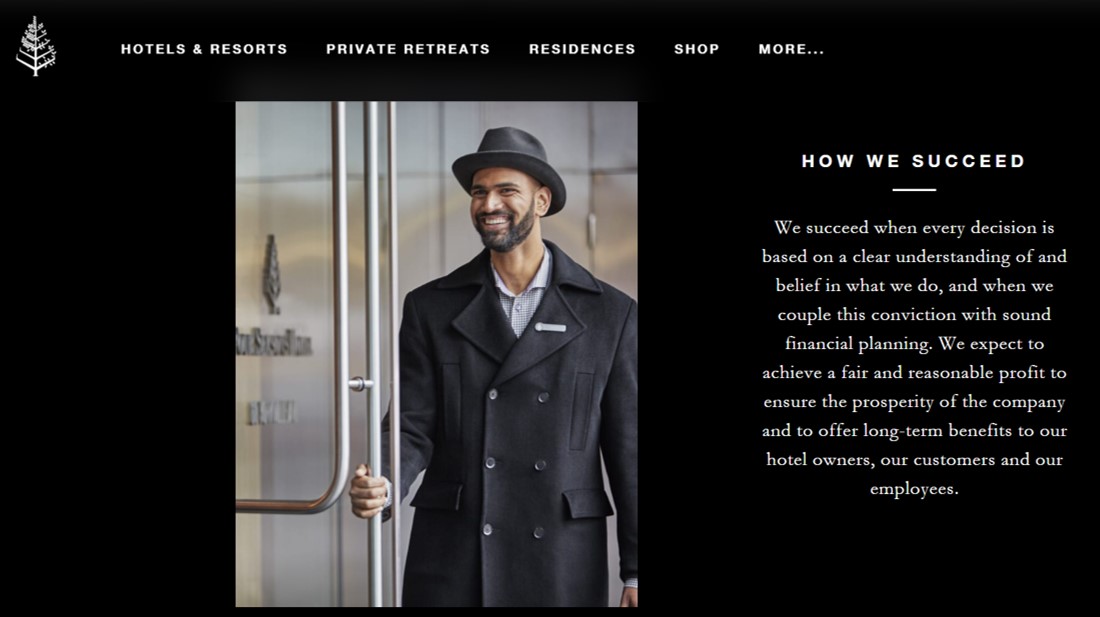Viewport: 1100px width, 617px height.
Task: Click the How We Succeed heading
Action: point(914,161)
